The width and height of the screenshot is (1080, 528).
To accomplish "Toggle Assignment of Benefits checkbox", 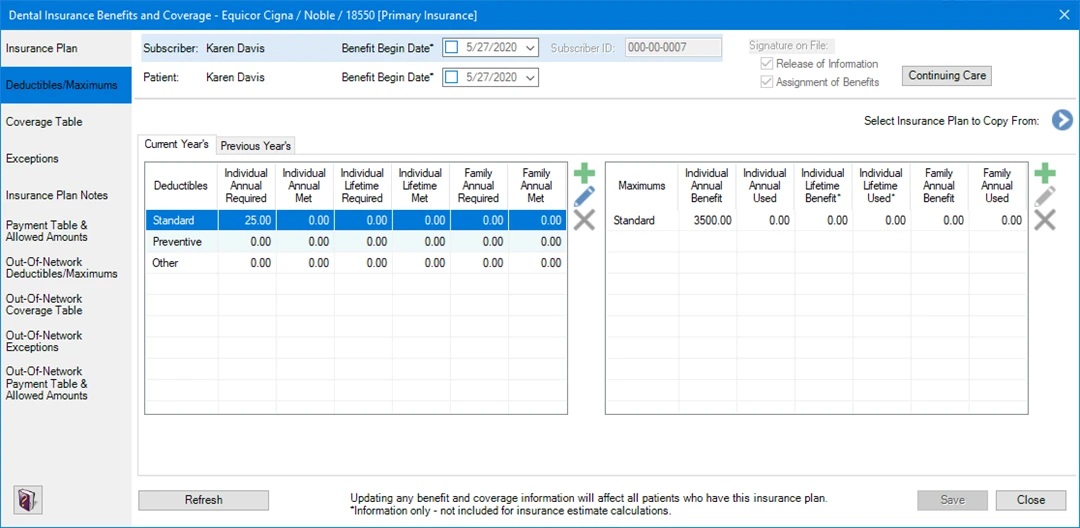I will [766, 82].
